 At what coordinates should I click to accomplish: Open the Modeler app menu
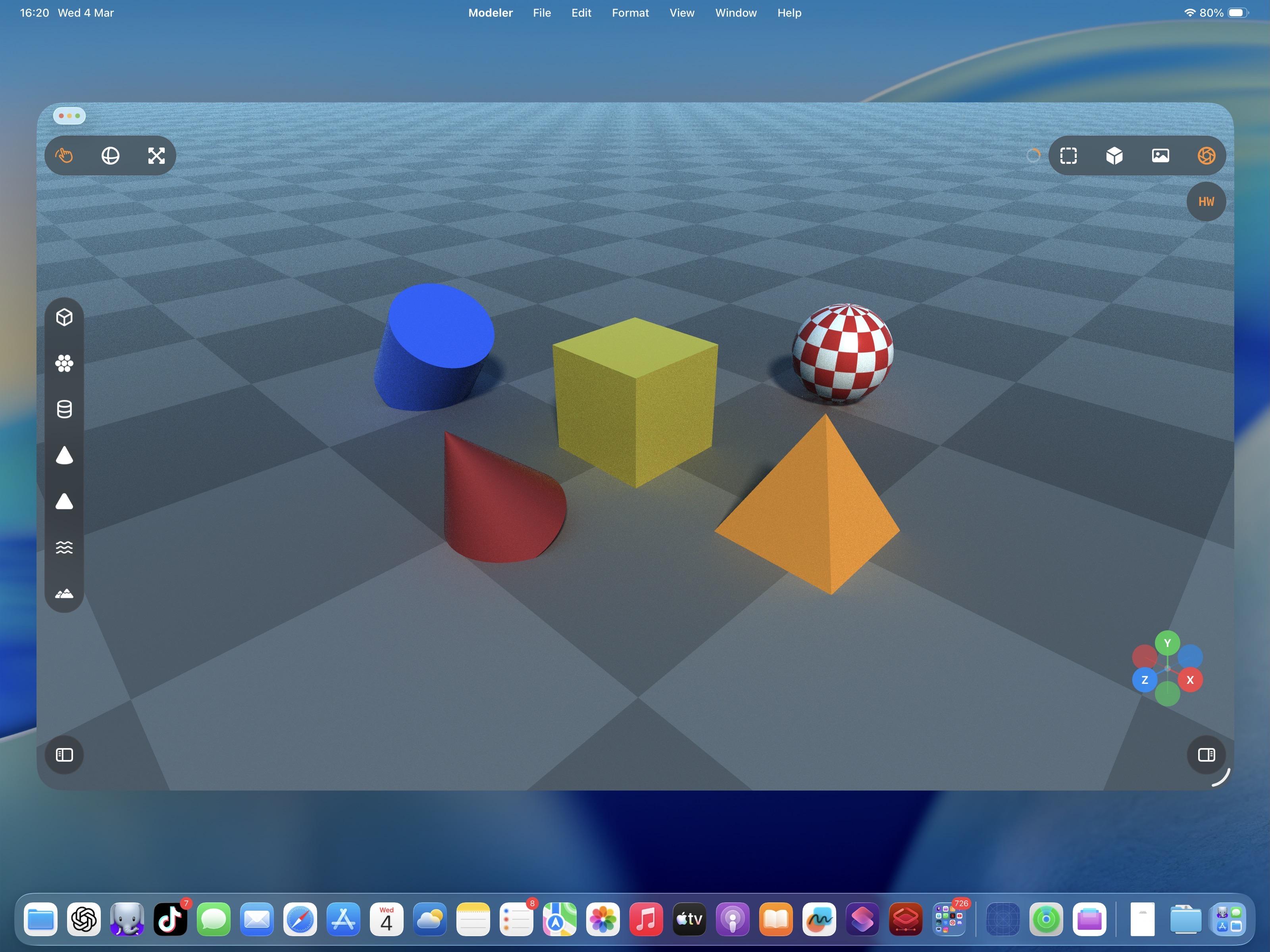[490, 13]
